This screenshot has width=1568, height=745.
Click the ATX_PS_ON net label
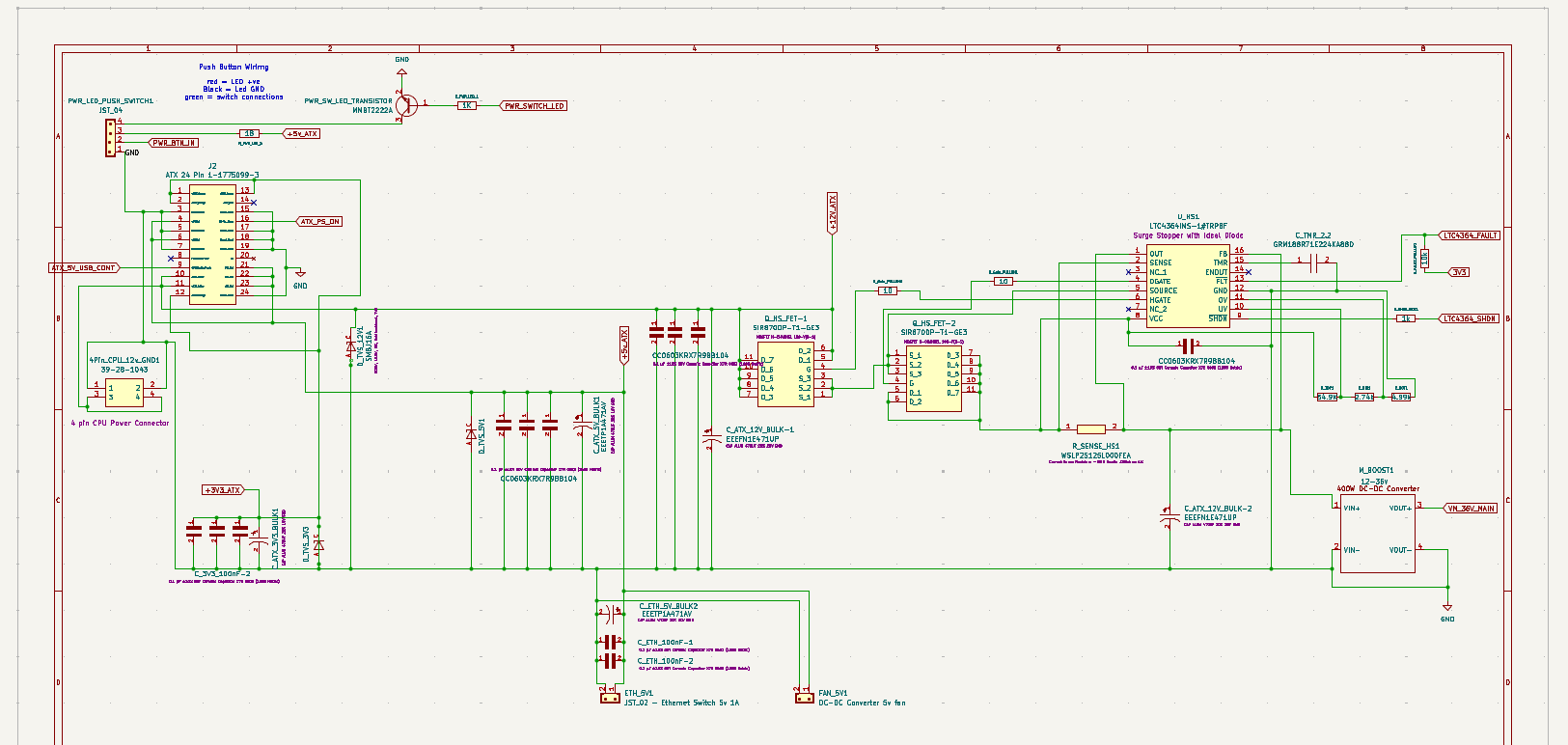319,222
